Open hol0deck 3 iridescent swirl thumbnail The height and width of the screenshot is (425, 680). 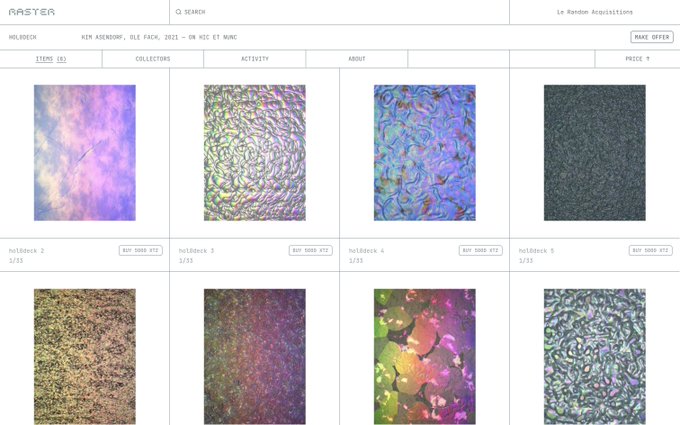[x=255, y=153]
